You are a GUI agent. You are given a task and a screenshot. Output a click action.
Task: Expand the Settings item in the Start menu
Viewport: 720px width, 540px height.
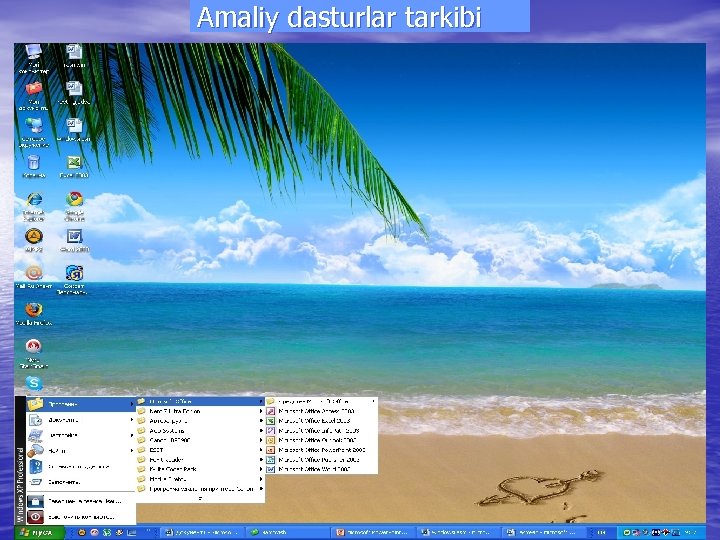(x=81, y=435)
